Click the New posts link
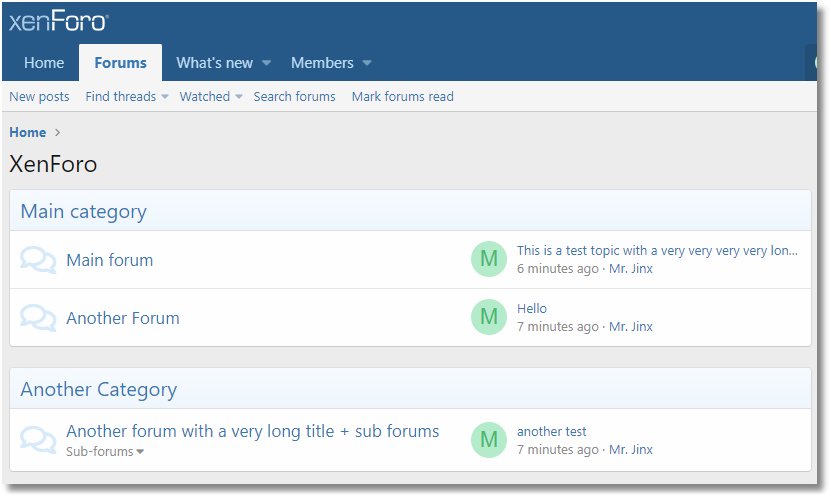The image size is (831, 498). pos(39,96)
